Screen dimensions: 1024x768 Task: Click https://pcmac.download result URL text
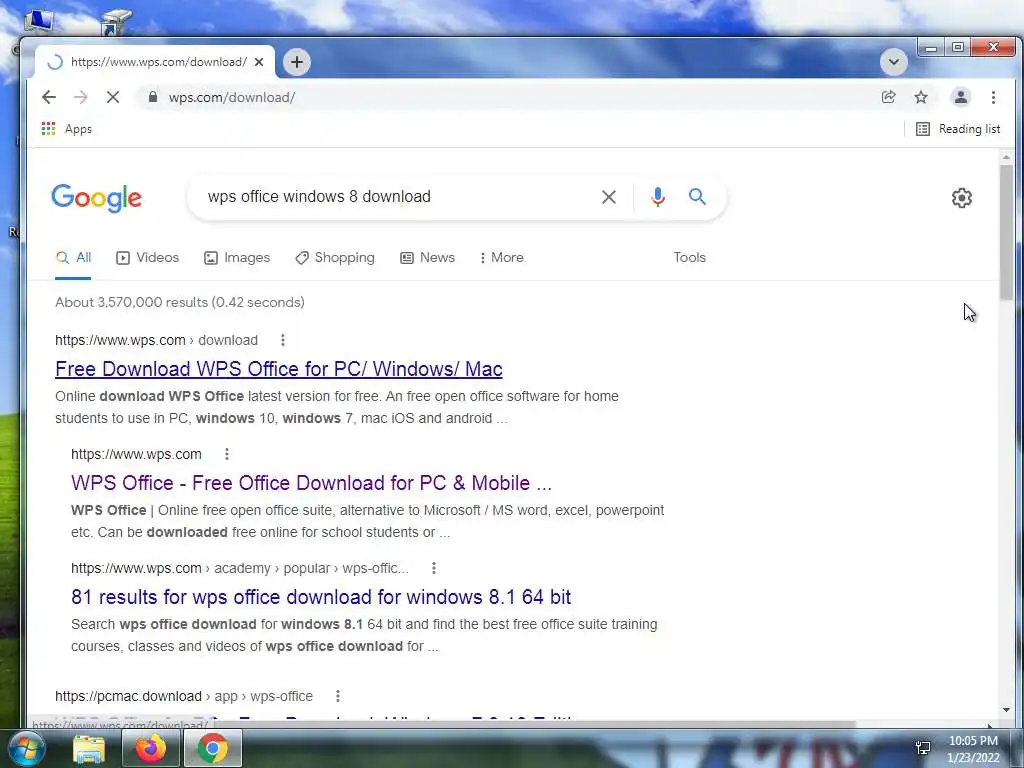pyautogui.click(x=184, y=696)
